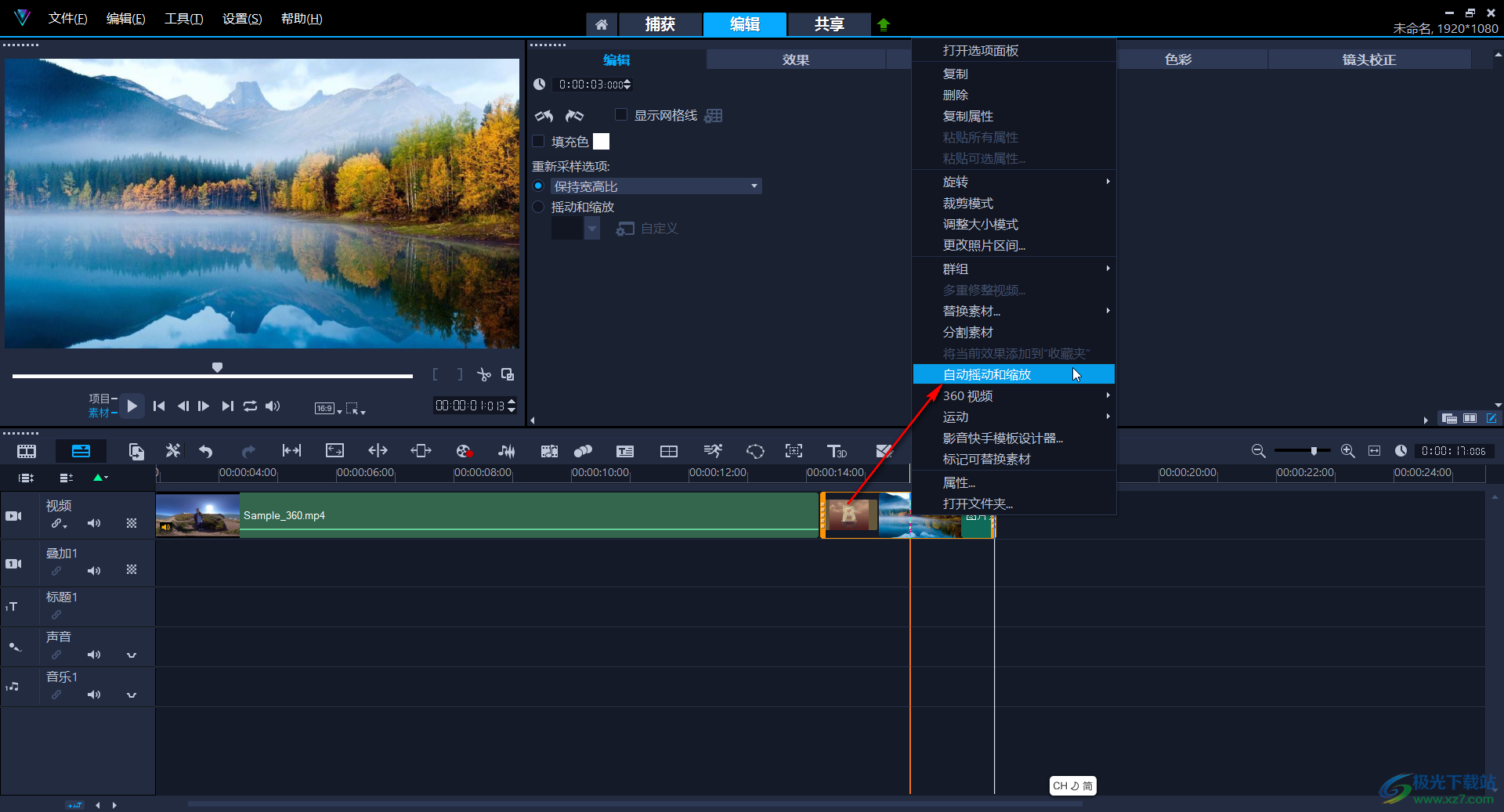Open the 3D title editor icon

click(x=837, y=451)
